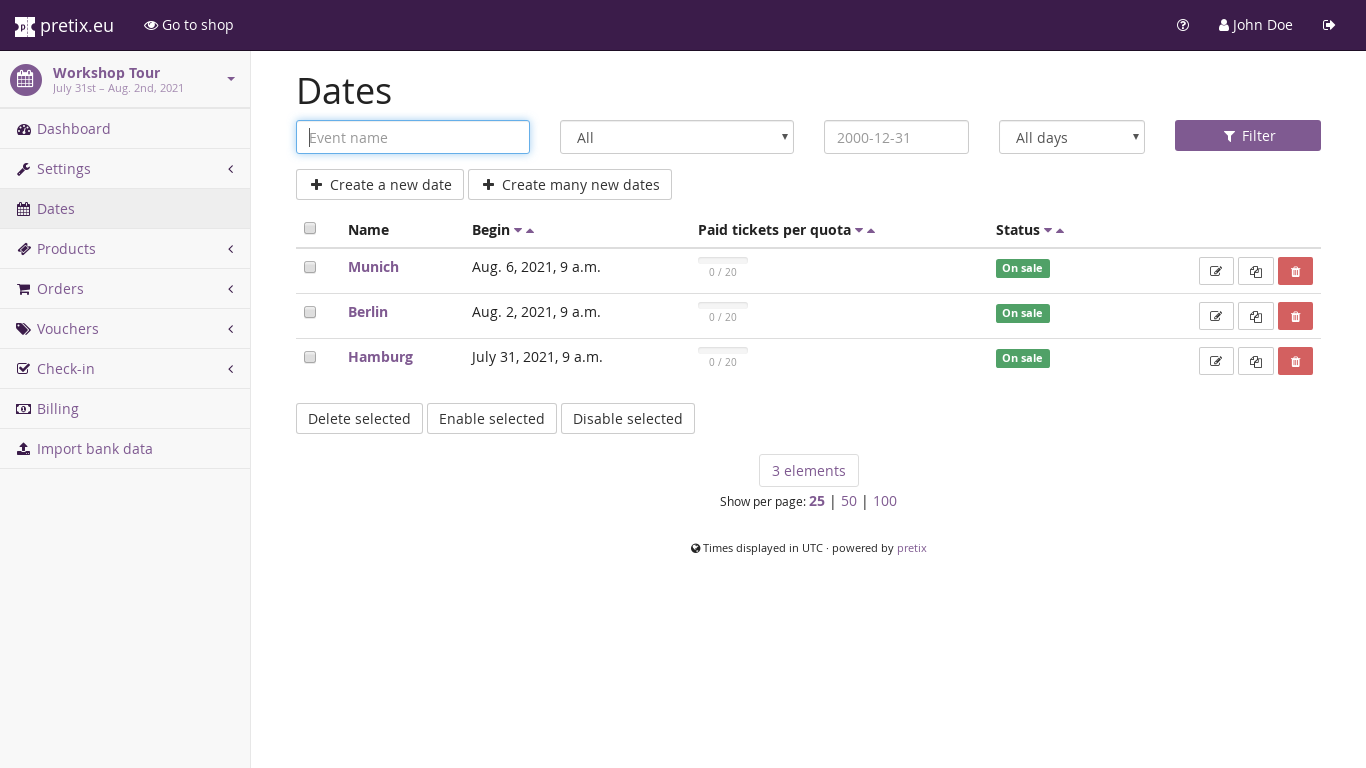1366x768 pixels.
Task: Click the Event name search field
Action: pyautogui.click(x=412, y=138)
